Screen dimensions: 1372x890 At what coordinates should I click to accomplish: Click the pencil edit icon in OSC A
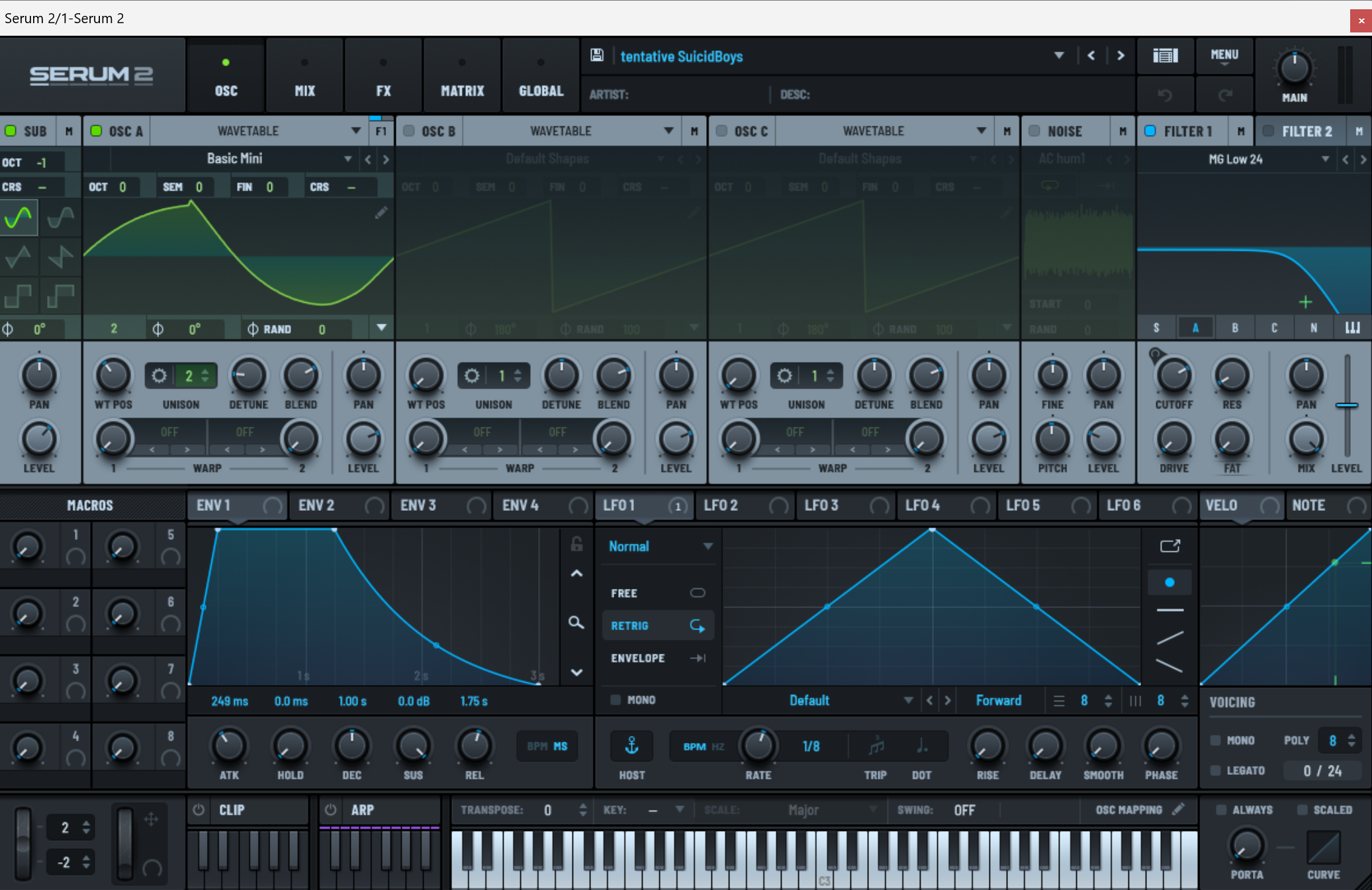tap(381, 212)
